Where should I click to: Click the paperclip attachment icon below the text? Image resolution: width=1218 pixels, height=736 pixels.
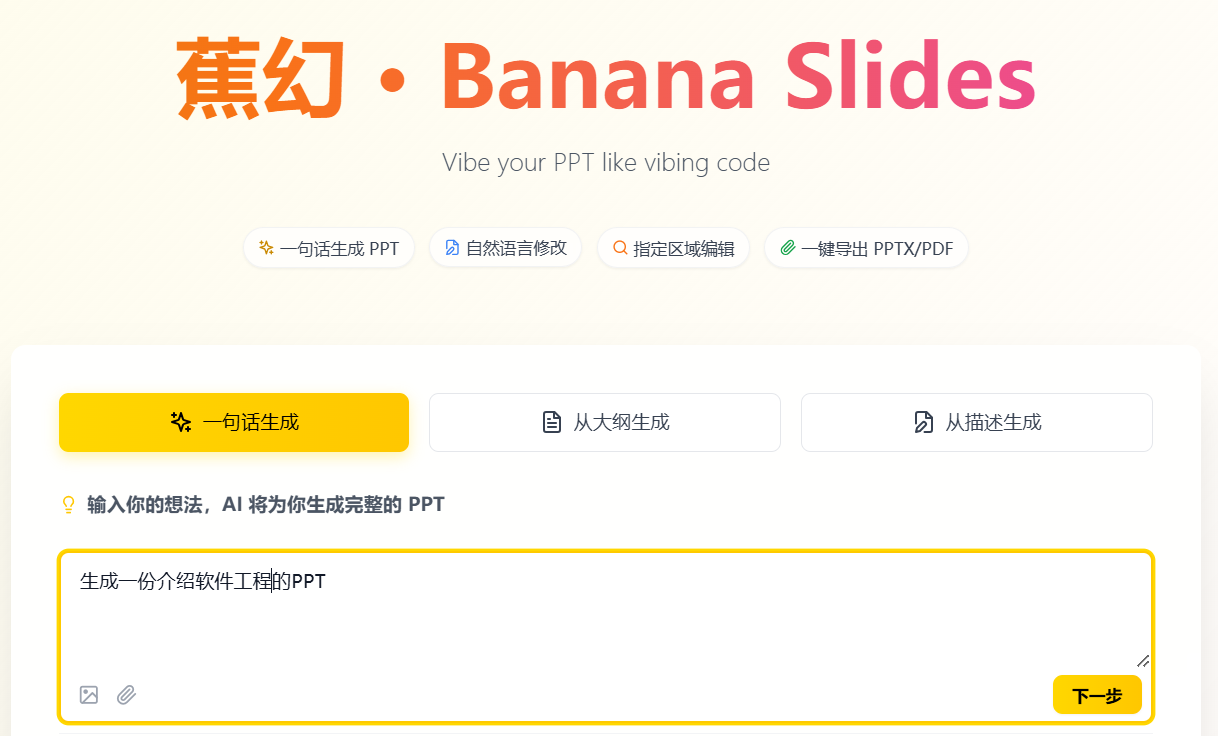[126, 695]
